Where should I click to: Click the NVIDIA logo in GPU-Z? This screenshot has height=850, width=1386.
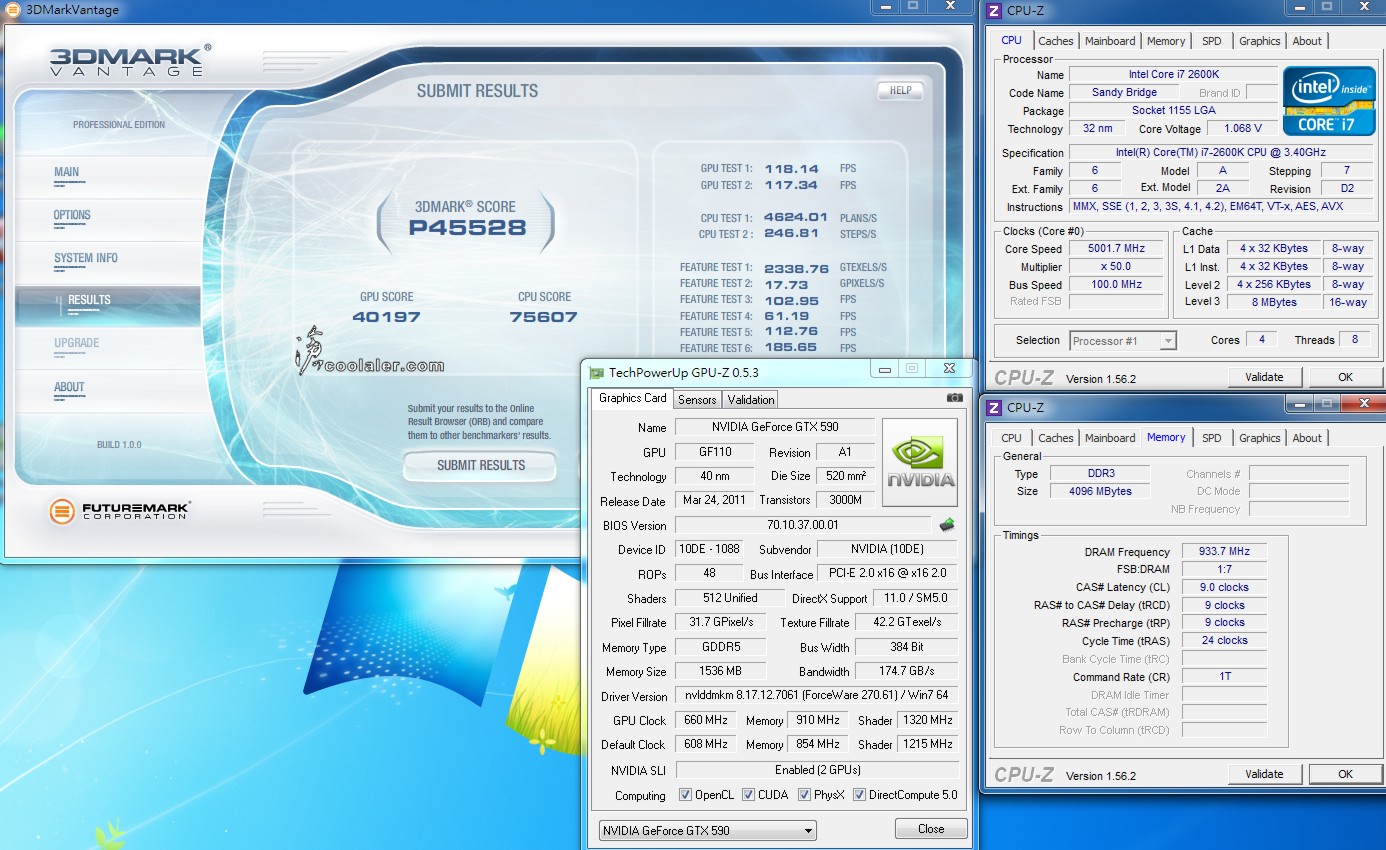[x=920, y=462]
